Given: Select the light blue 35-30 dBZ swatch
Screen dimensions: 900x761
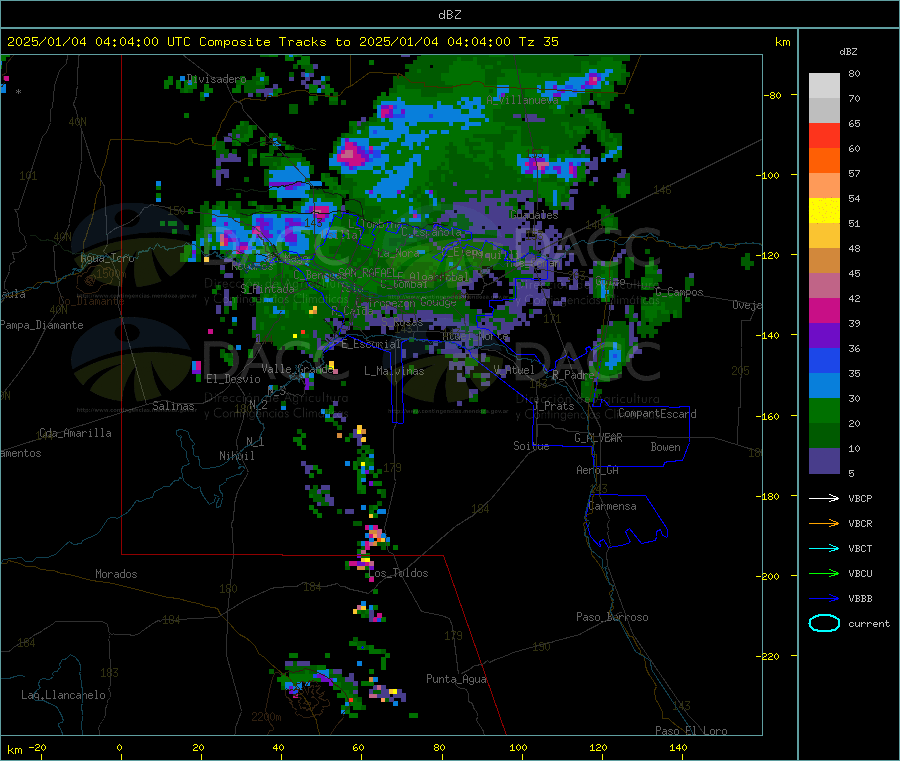Looking at the screenshot, I should [824, 386].
